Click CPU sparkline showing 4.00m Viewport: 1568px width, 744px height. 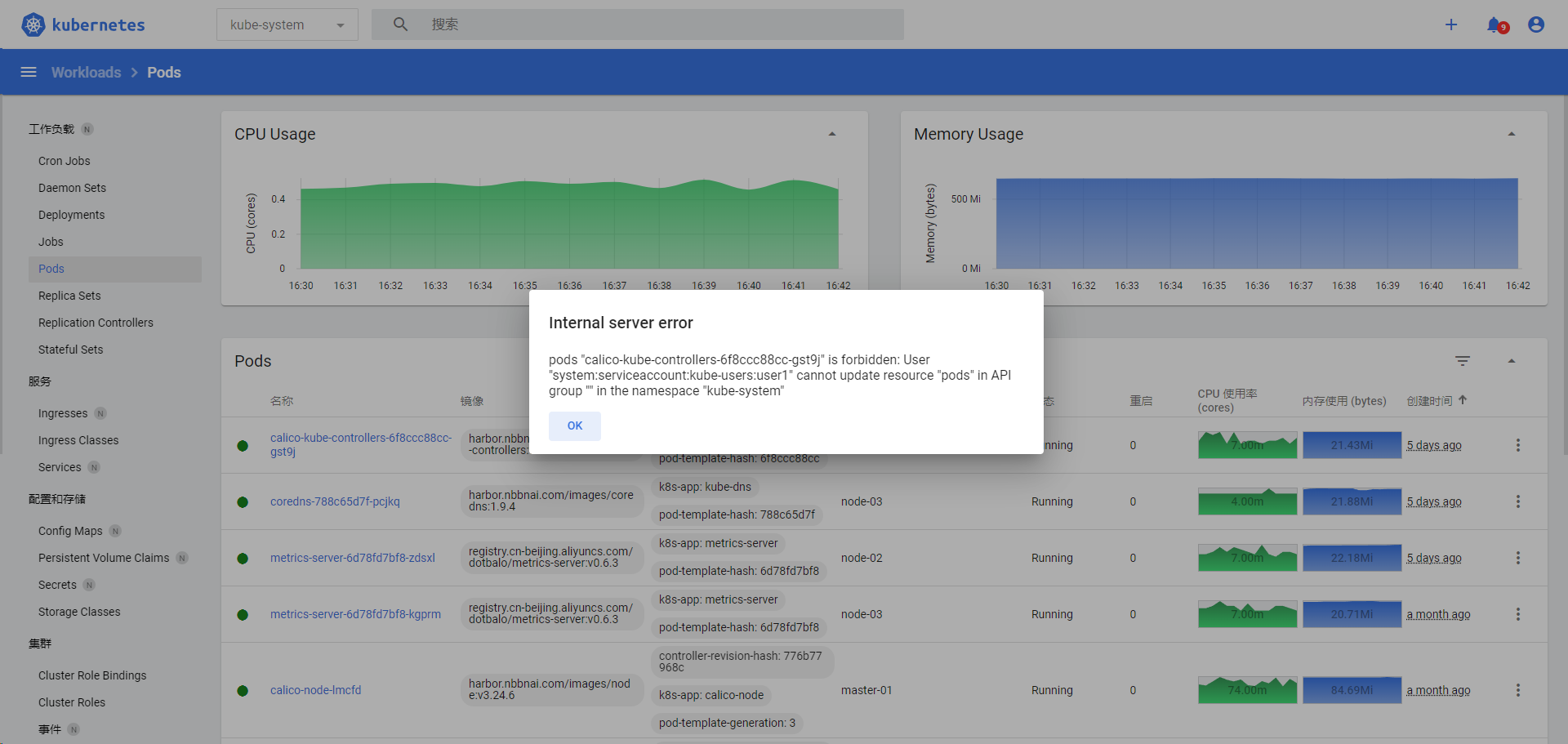point(1247,501)
